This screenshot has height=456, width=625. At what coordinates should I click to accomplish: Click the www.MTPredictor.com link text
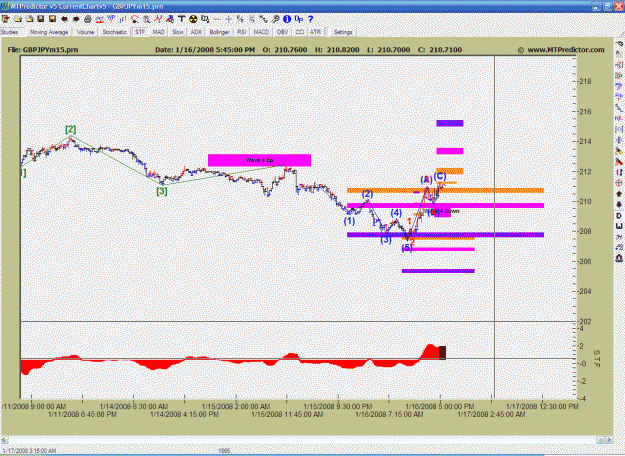[x=566, y=50]
